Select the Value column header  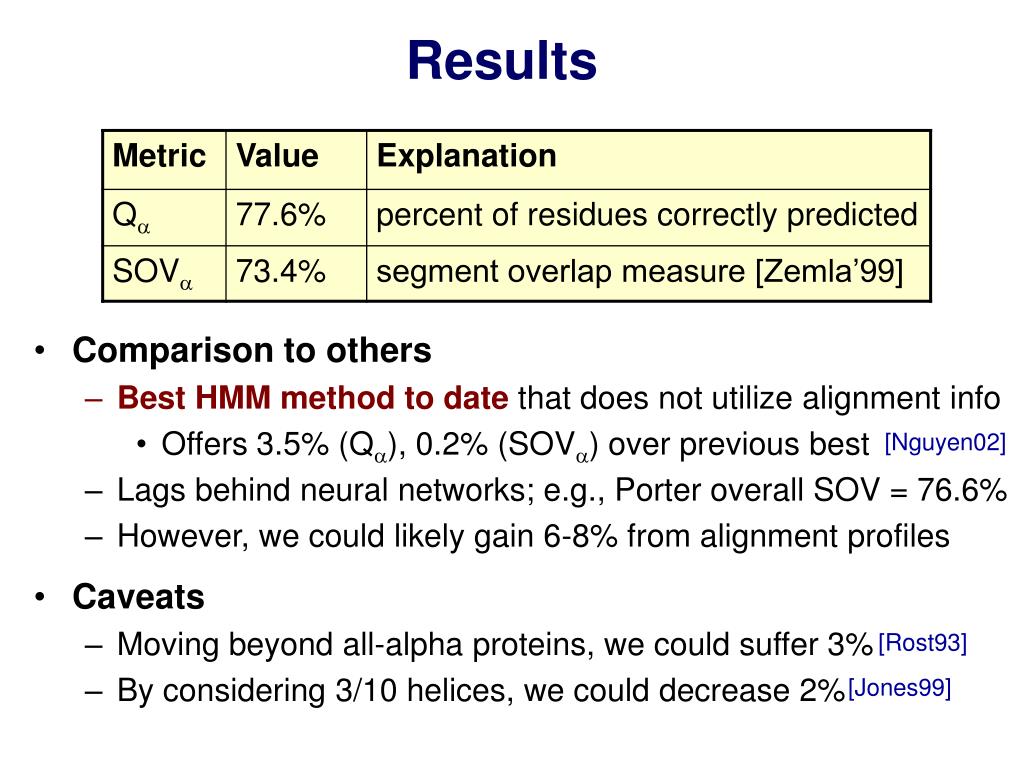pos(296,160)
